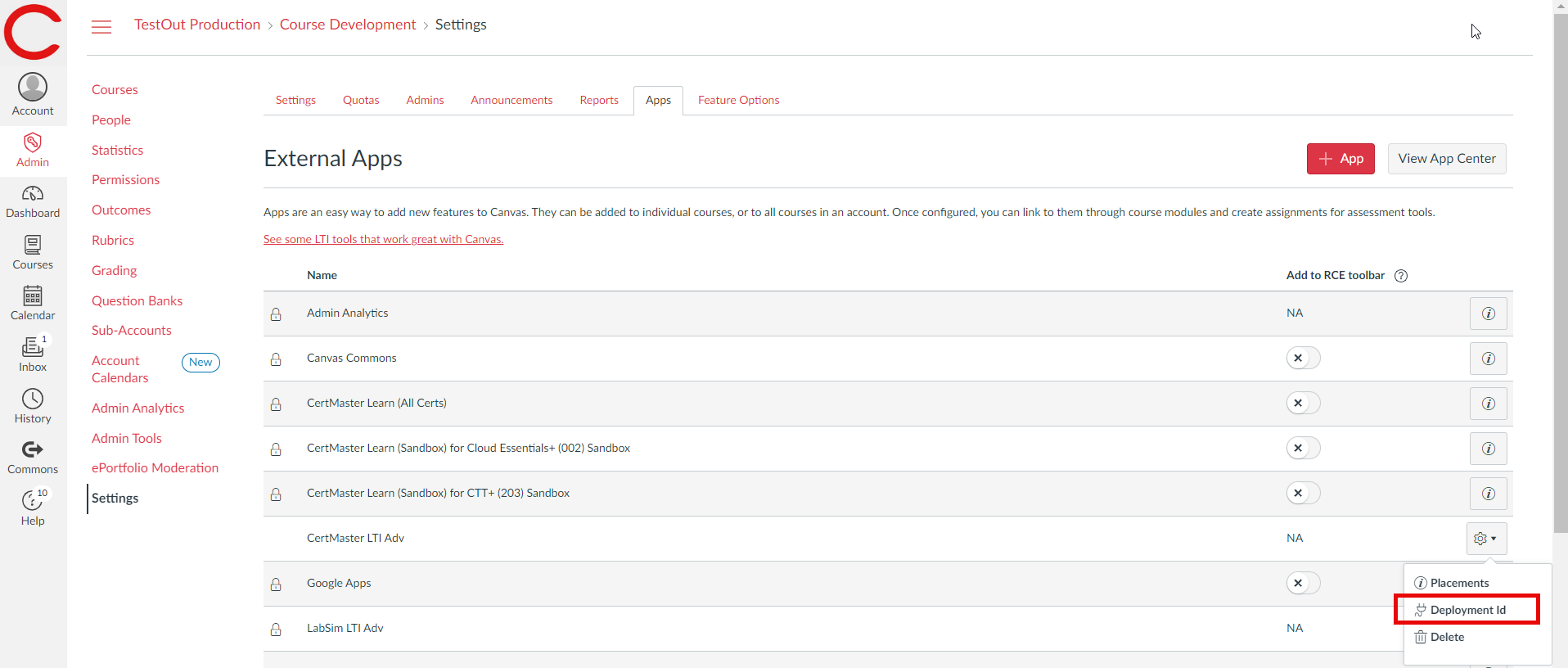Open Account Calendars in the account menu
Image resolution: width=1568 pixels, height=668 pixels.
point(120,369)
